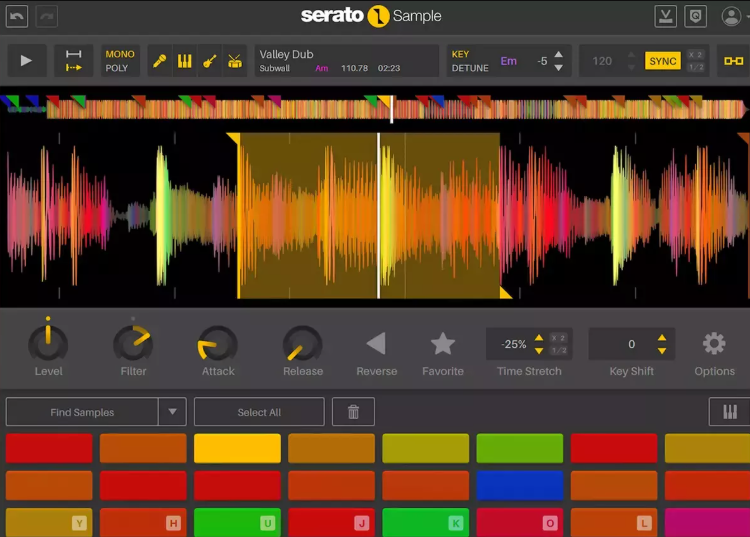750x537 pixels.
Task: Click the -25% Time Stretch value
Action: pyautogui.click(x=513, y=344)
